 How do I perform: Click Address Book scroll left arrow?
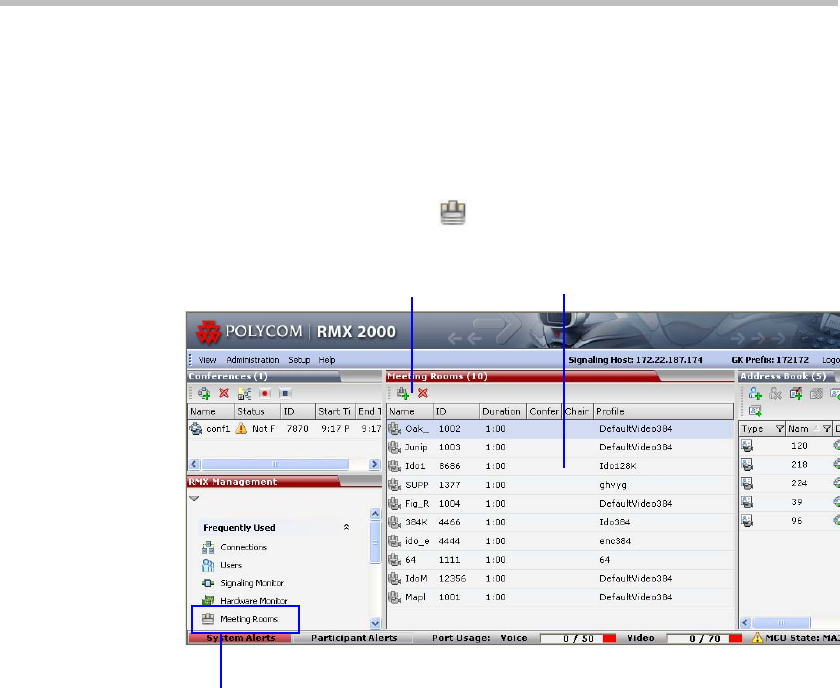coord(745,622)
